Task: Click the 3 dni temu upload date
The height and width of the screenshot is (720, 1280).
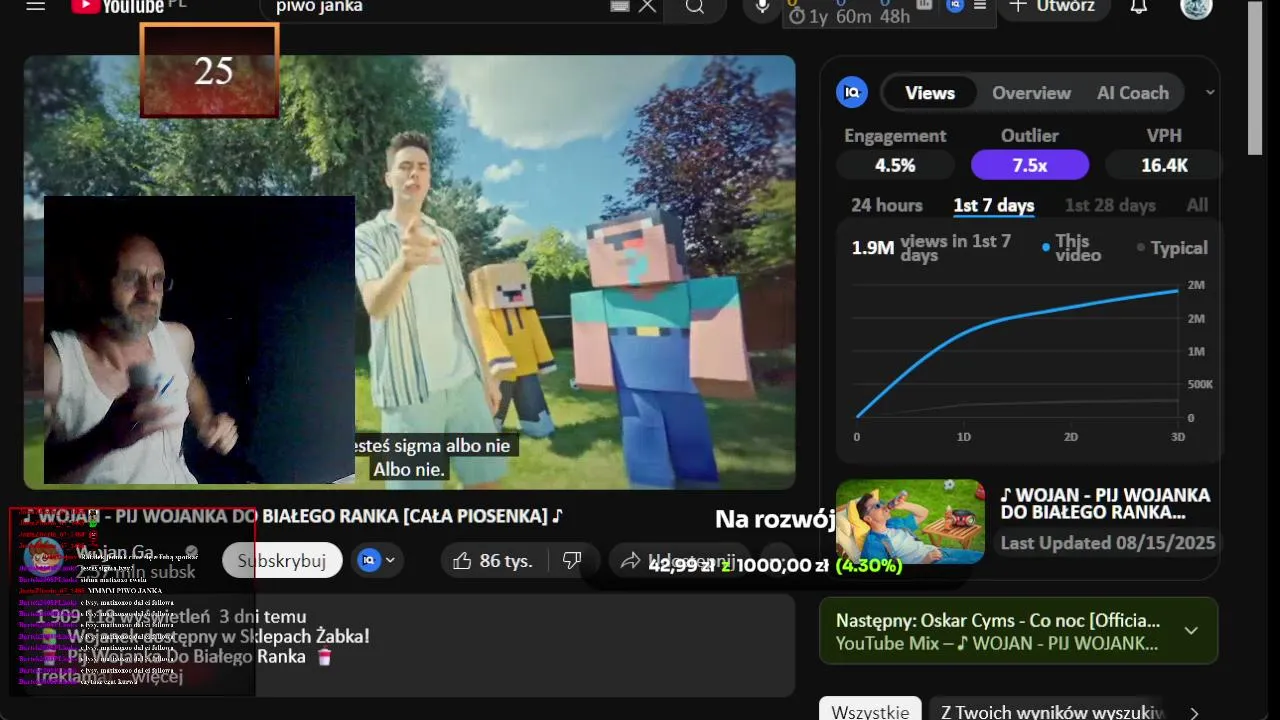Action: click(263, 616)
